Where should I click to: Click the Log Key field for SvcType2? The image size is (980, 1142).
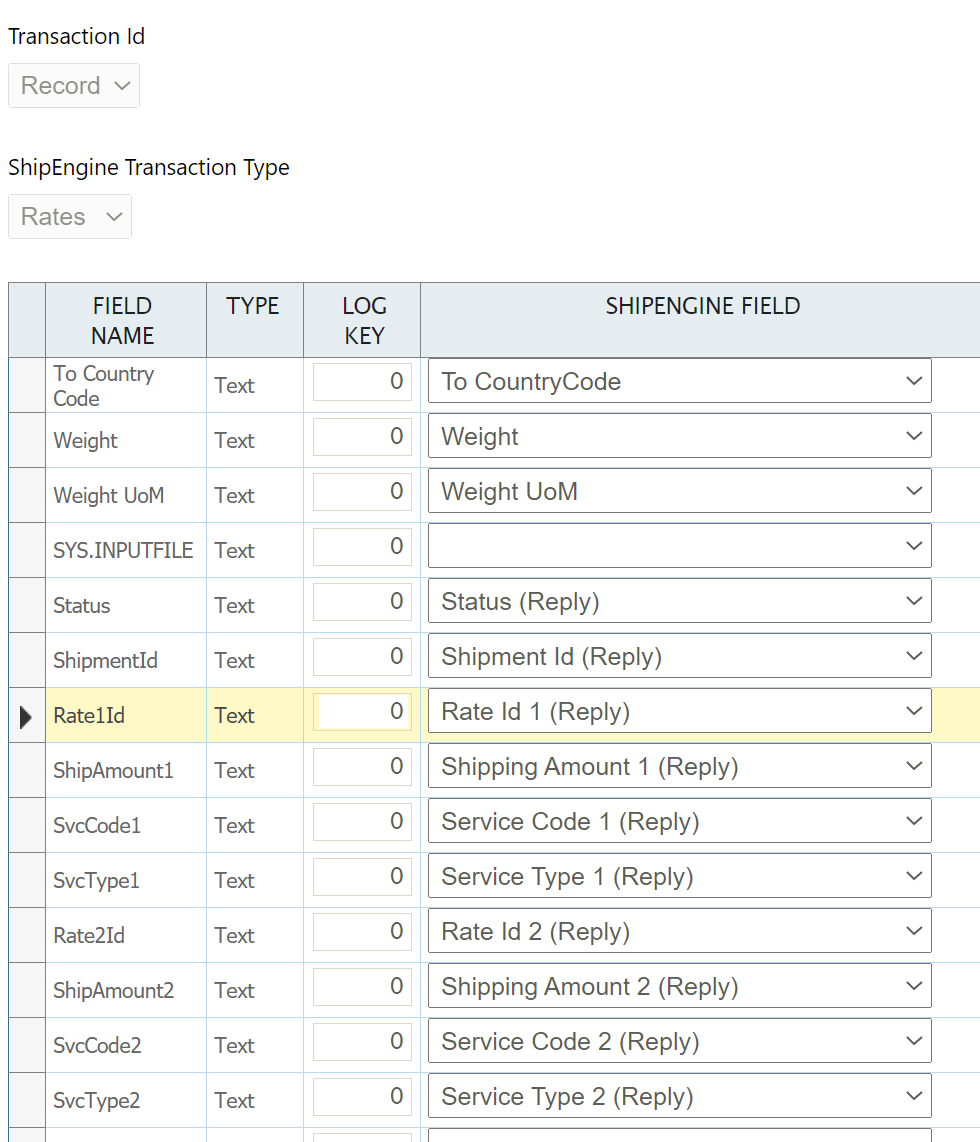[x=362, y=1096]
